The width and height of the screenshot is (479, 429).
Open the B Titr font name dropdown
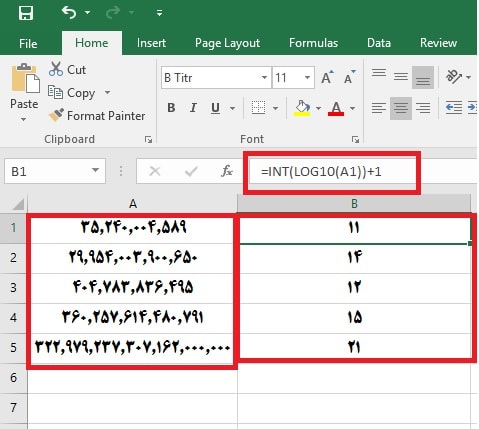264,78
